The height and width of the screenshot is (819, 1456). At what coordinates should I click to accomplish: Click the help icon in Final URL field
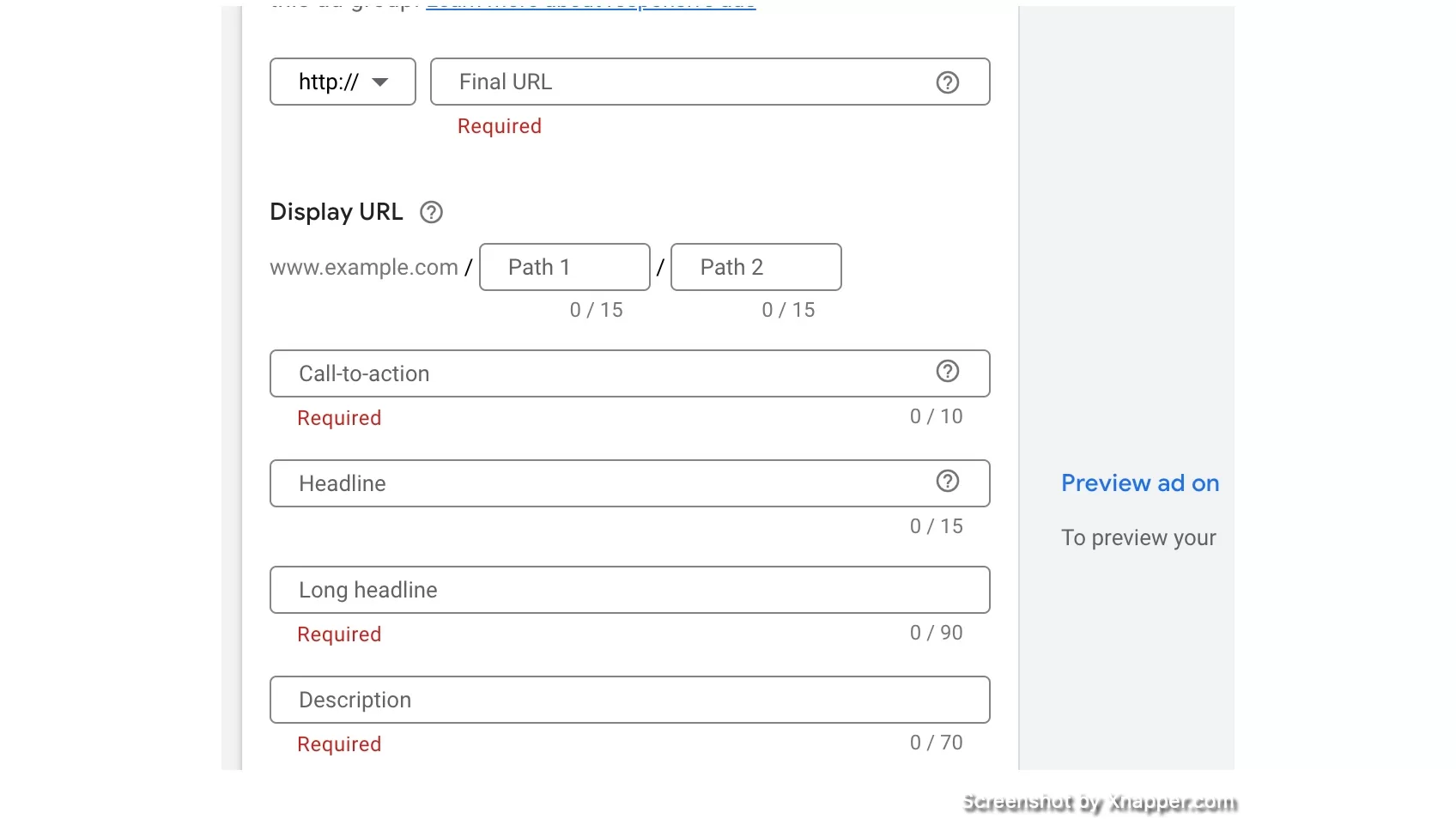947,82
